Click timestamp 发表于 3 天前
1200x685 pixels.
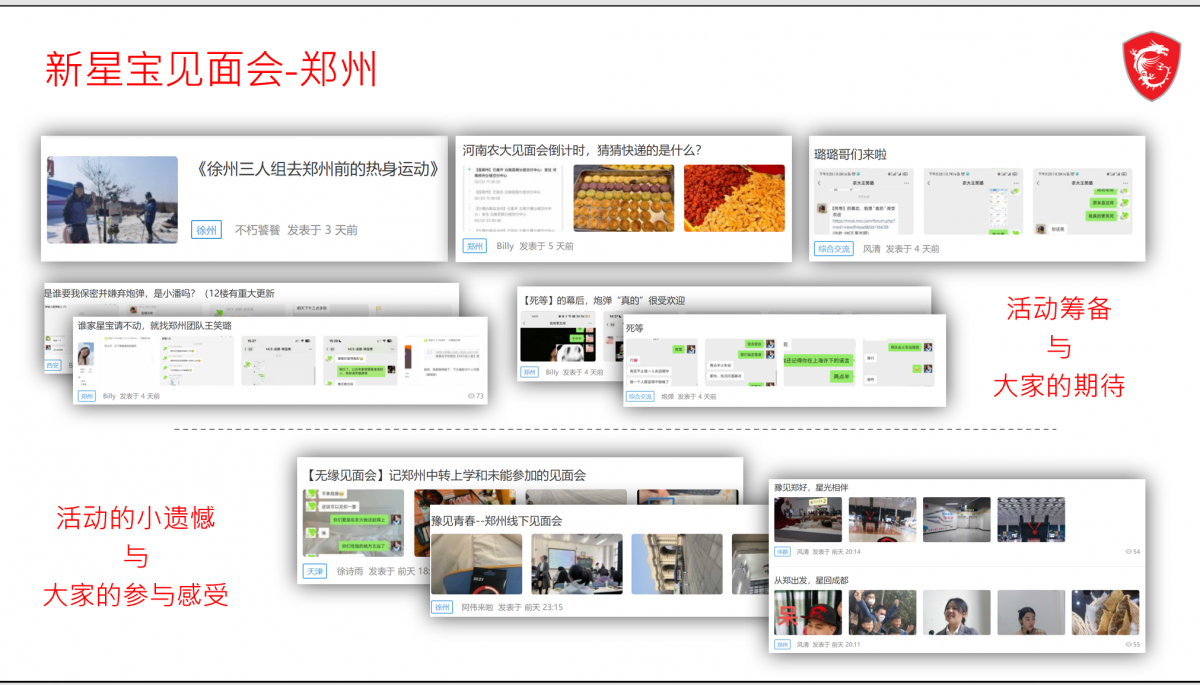[x=322, y=230]
